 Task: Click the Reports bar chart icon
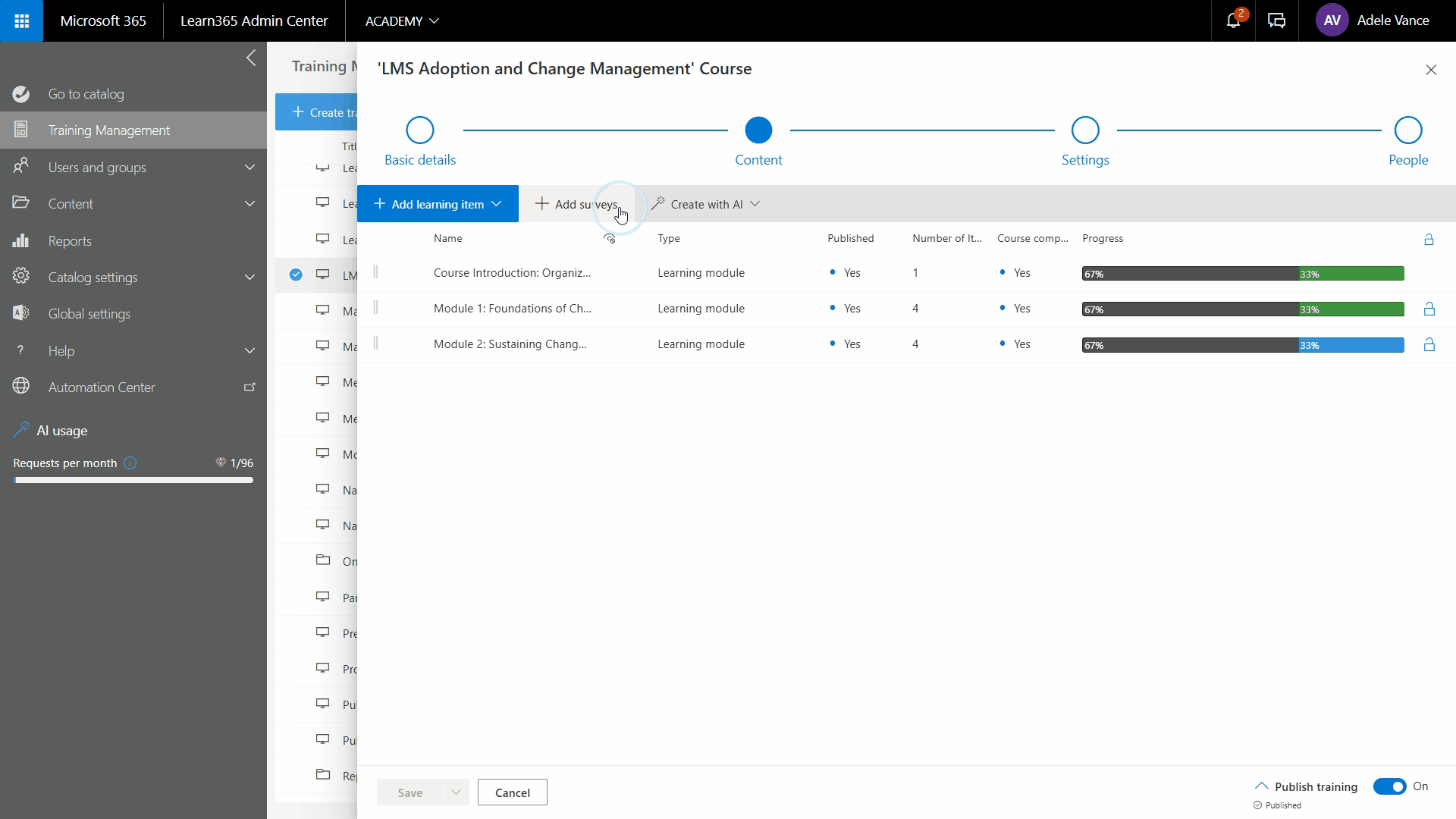(21, 240)
